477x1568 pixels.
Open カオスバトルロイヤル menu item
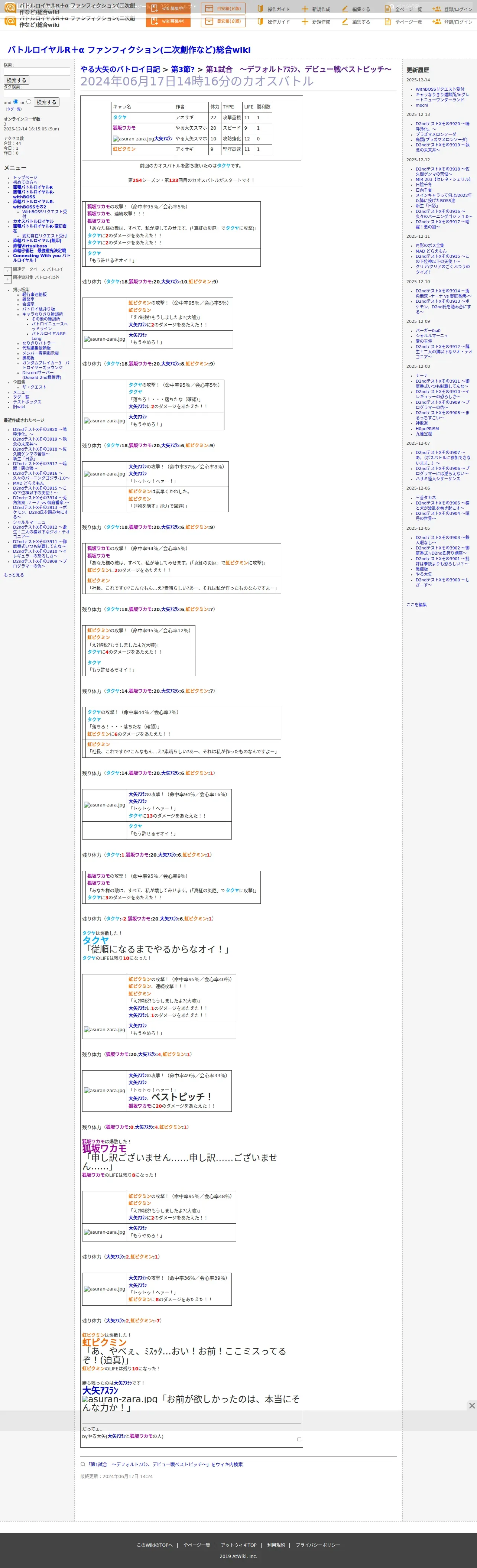(33, 221)
